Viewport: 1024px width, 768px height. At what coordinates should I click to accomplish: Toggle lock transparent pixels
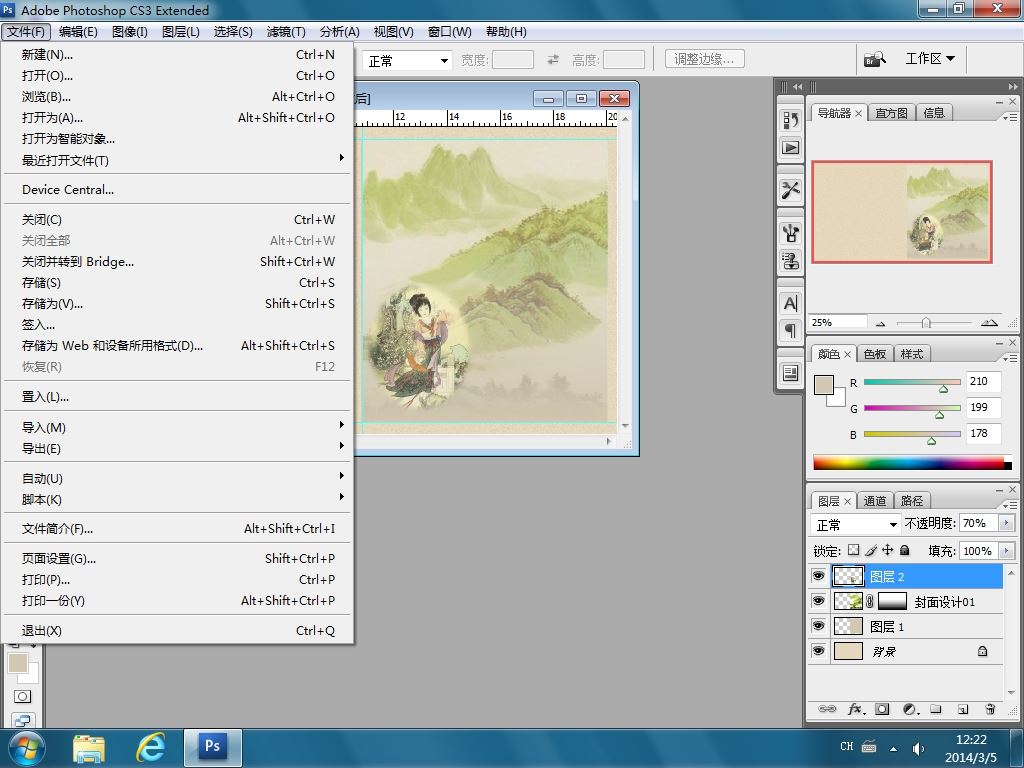click(853, 550)
